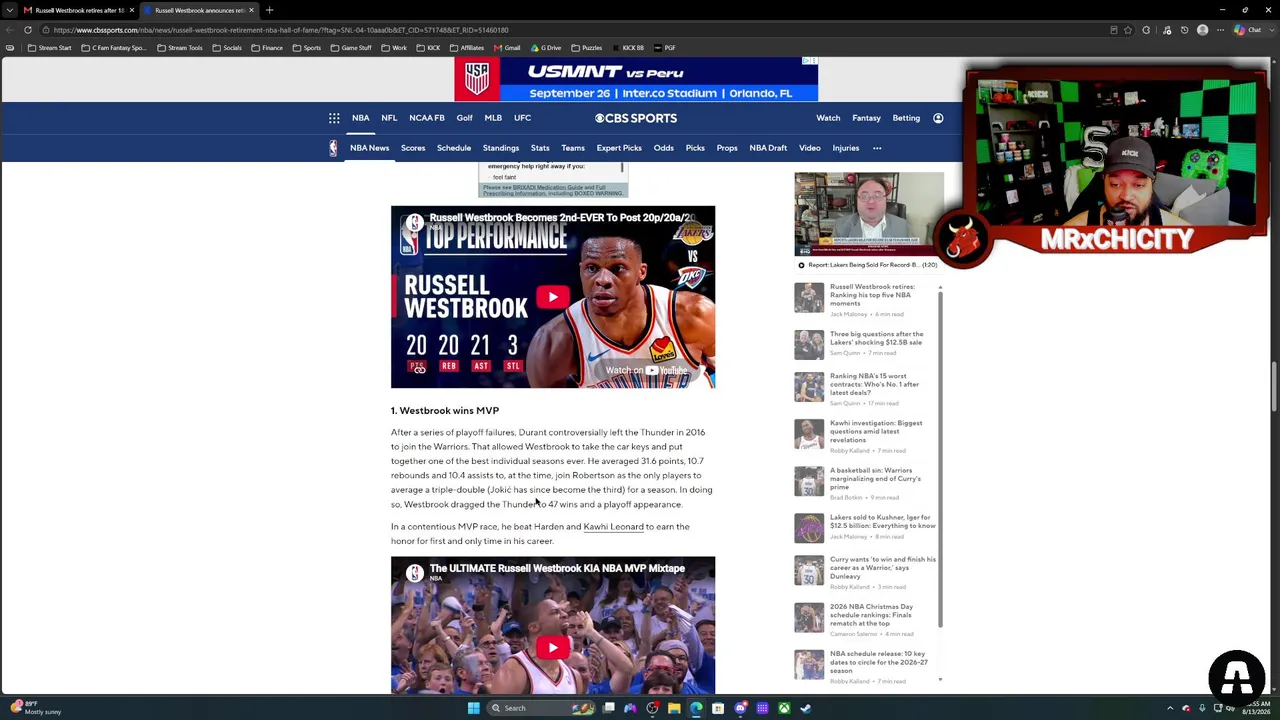The height and width of the screenshot is (720, 1280).
Task: Open 'Kawhi investigation: Biggest questions' article
Action: click(876, 431)
